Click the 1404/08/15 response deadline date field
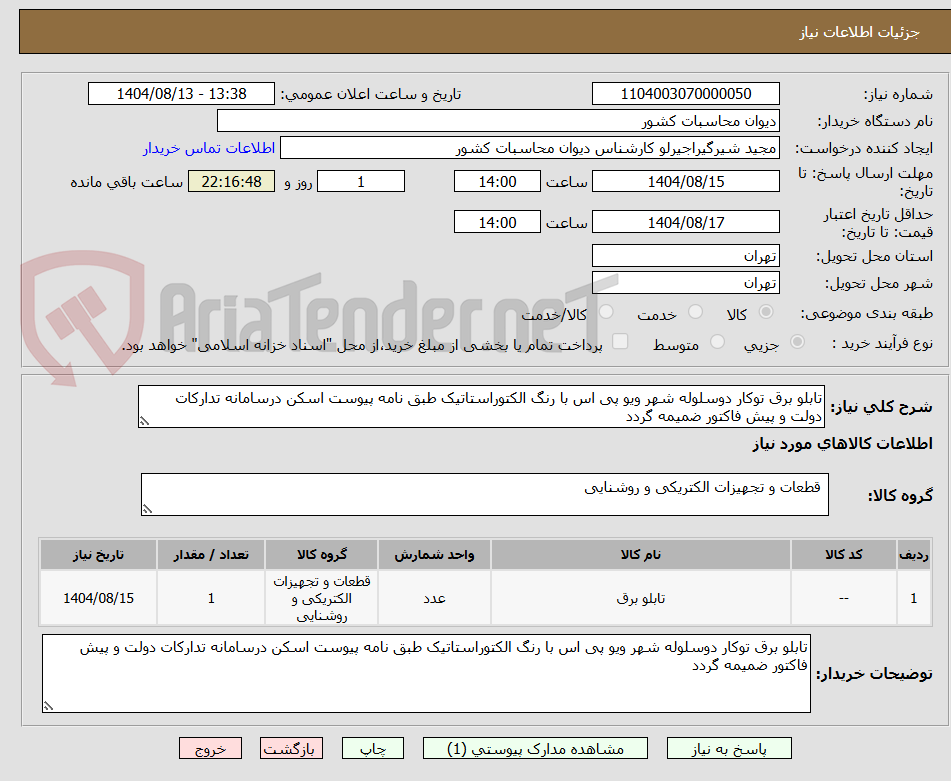 (x=686, y=181)
